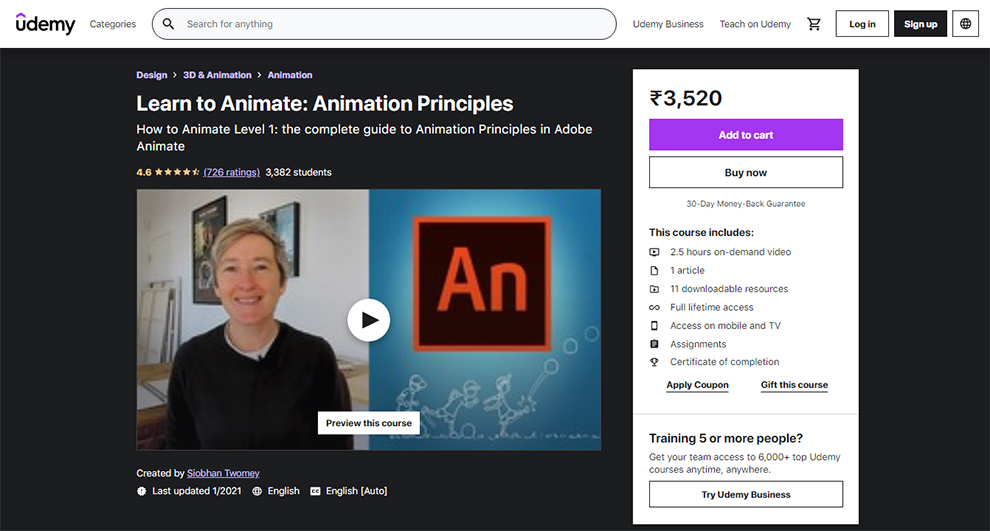Click the course preview thumbnail image
The image size is (990, 531).
click(x=369, y=320)
